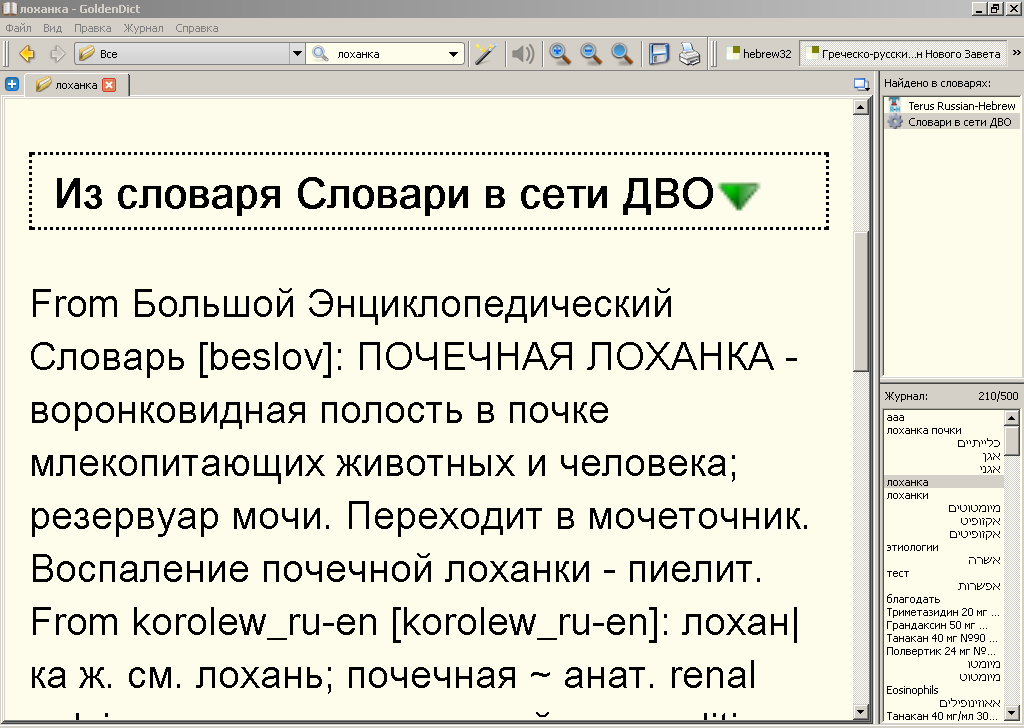This screenshot has height=728, width=1024.
Task: Click the article scrollbar's up arrow
Action: [861, 107]
